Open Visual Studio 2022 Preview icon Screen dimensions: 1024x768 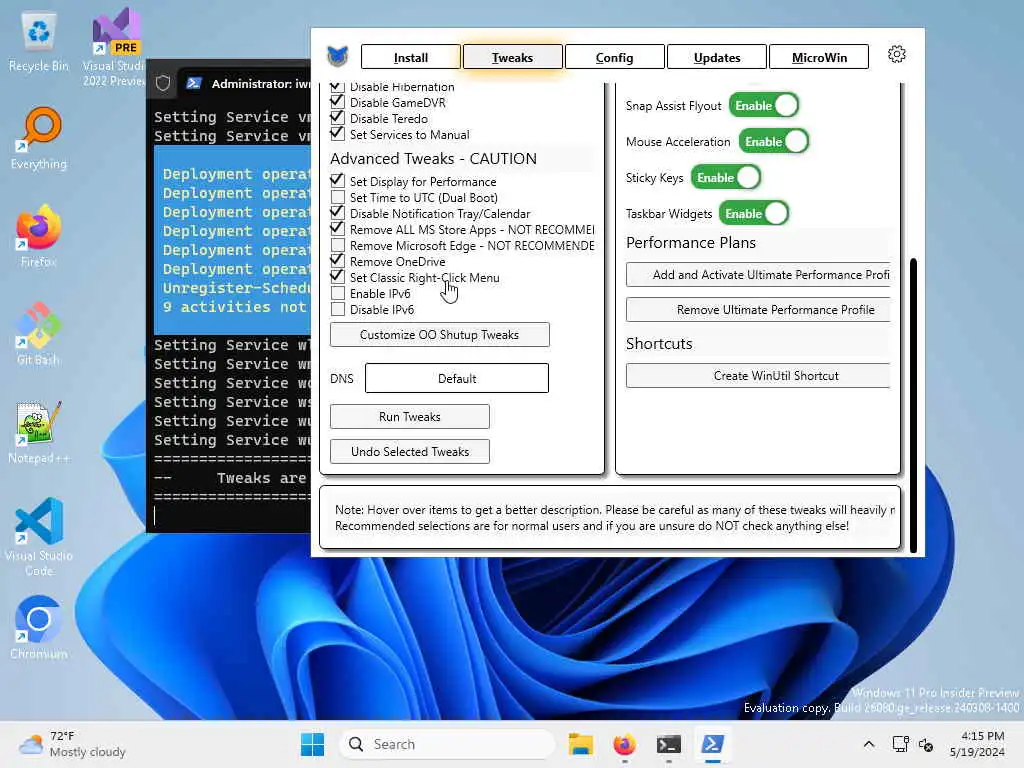tap(115, 47)
